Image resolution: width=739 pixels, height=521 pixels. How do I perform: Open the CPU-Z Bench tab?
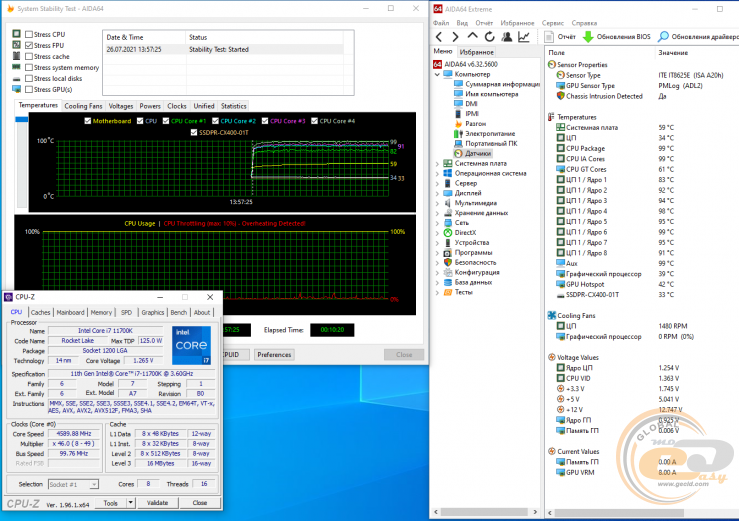(x=179, y=312)
